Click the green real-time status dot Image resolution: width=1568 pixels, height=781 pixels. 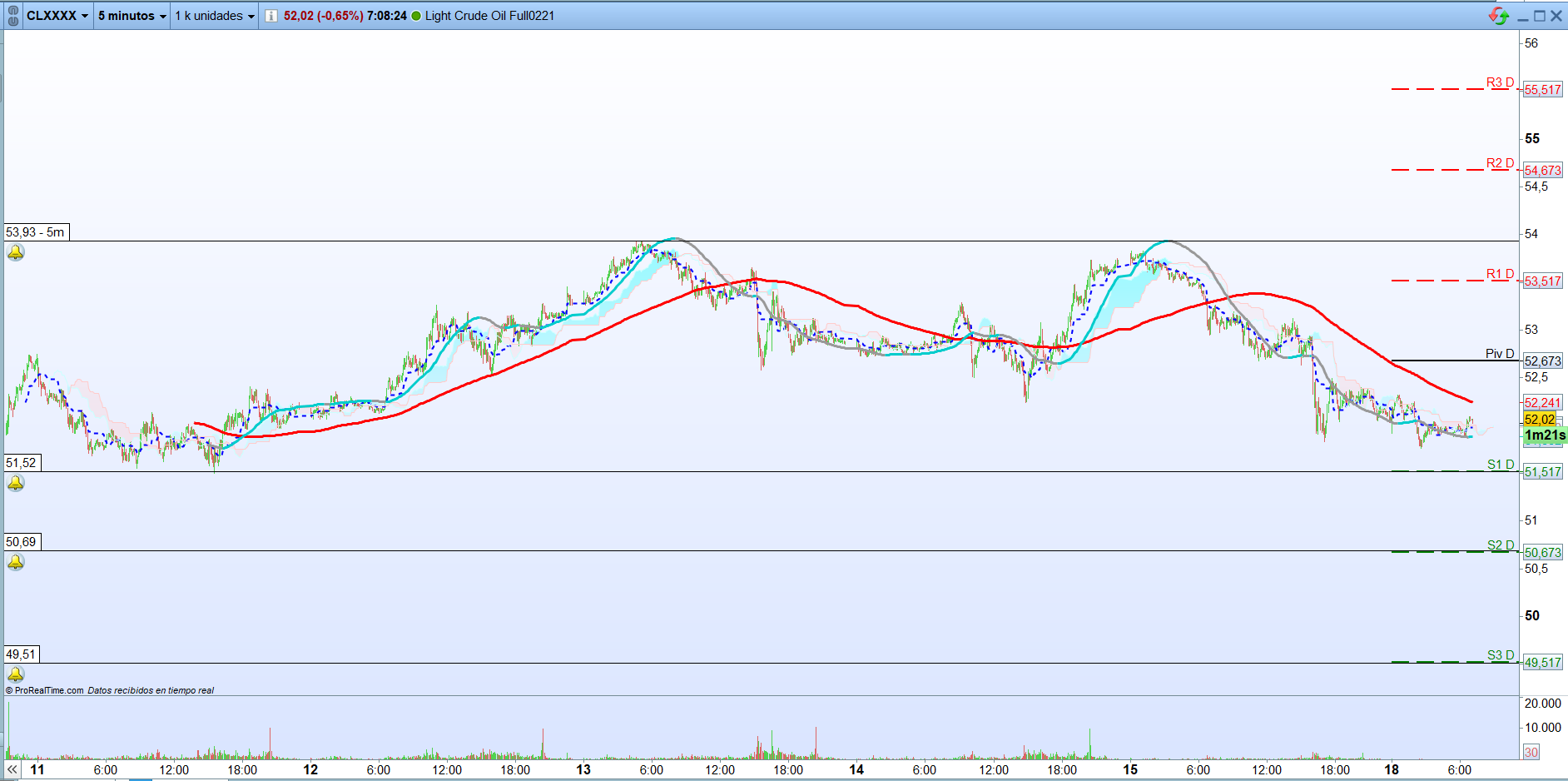coord(416,16)
